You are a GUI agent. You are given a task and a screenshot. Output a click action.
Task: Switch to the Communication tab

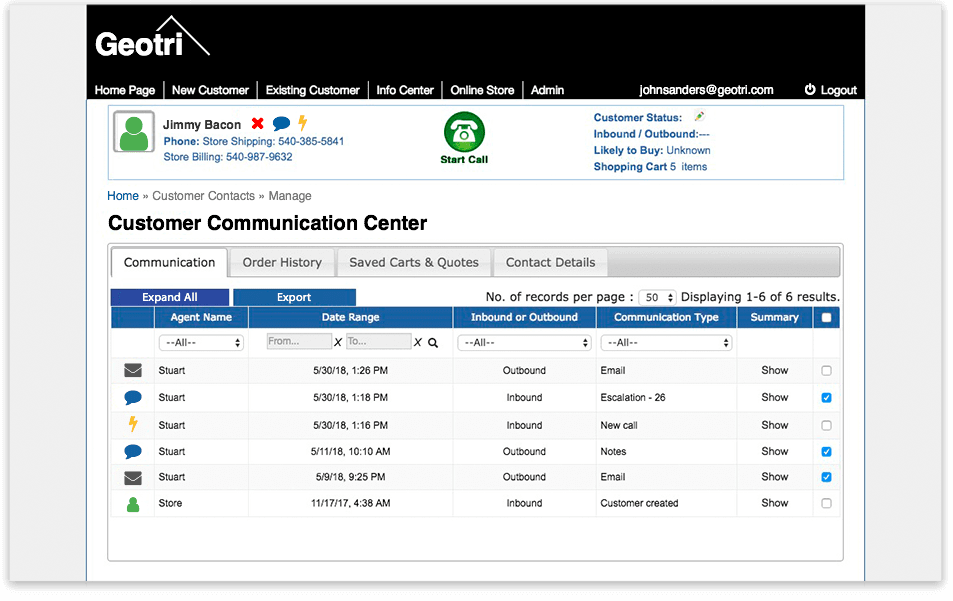point(170,263)
